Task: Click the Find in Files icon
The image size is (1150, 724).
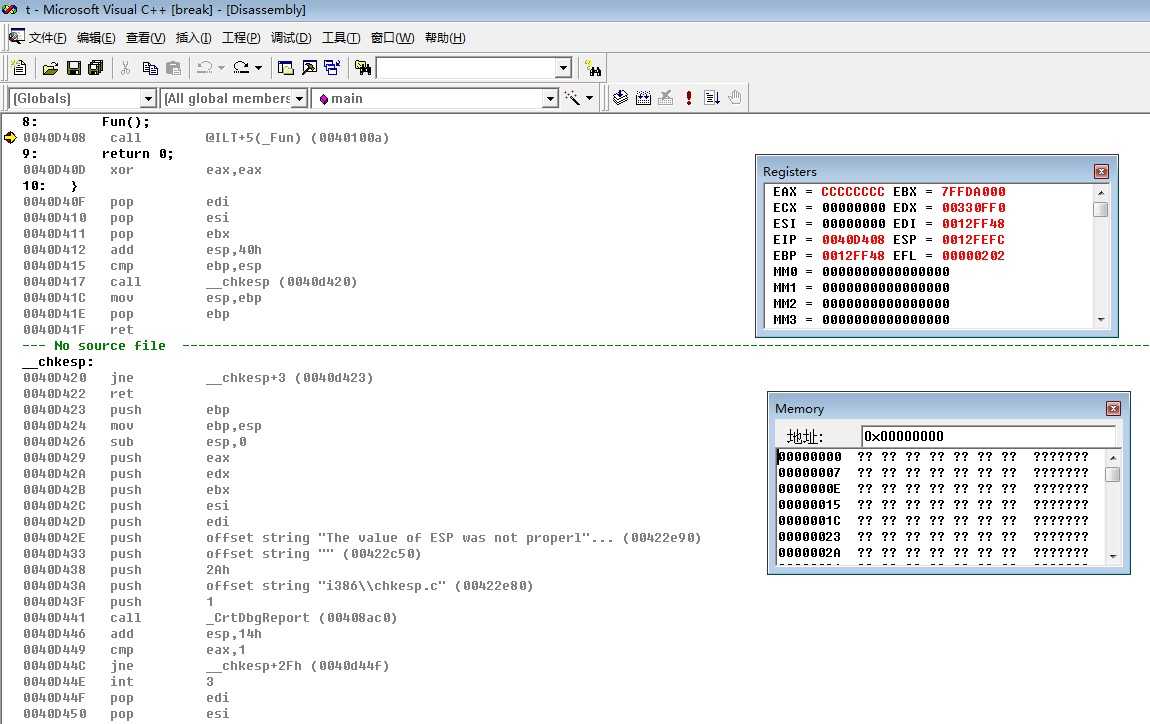Action: tap(363, 68)
